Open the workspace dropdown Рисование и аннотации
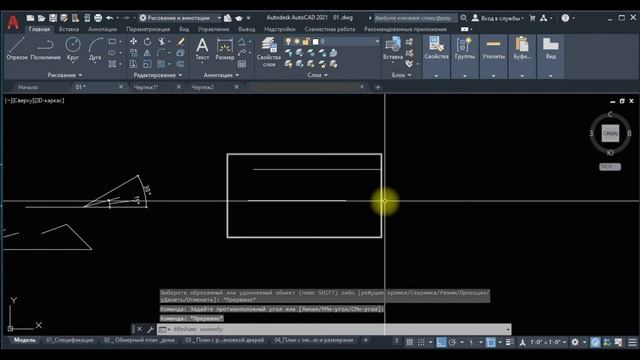The height and width of the screenshot is (360, 640). (x=180, y=18)
